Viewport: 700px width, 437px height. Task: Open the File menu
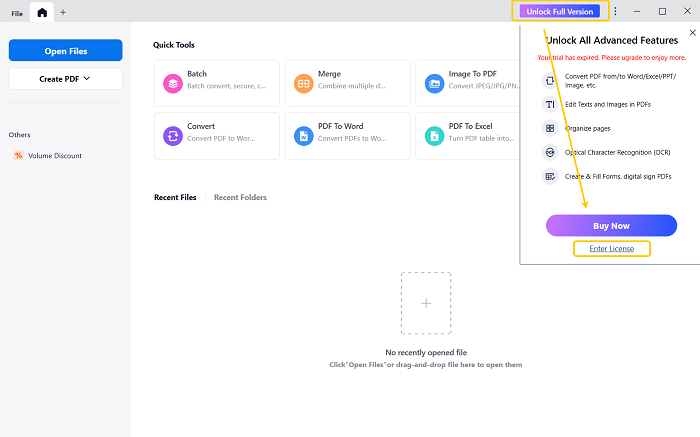point(17,13)
